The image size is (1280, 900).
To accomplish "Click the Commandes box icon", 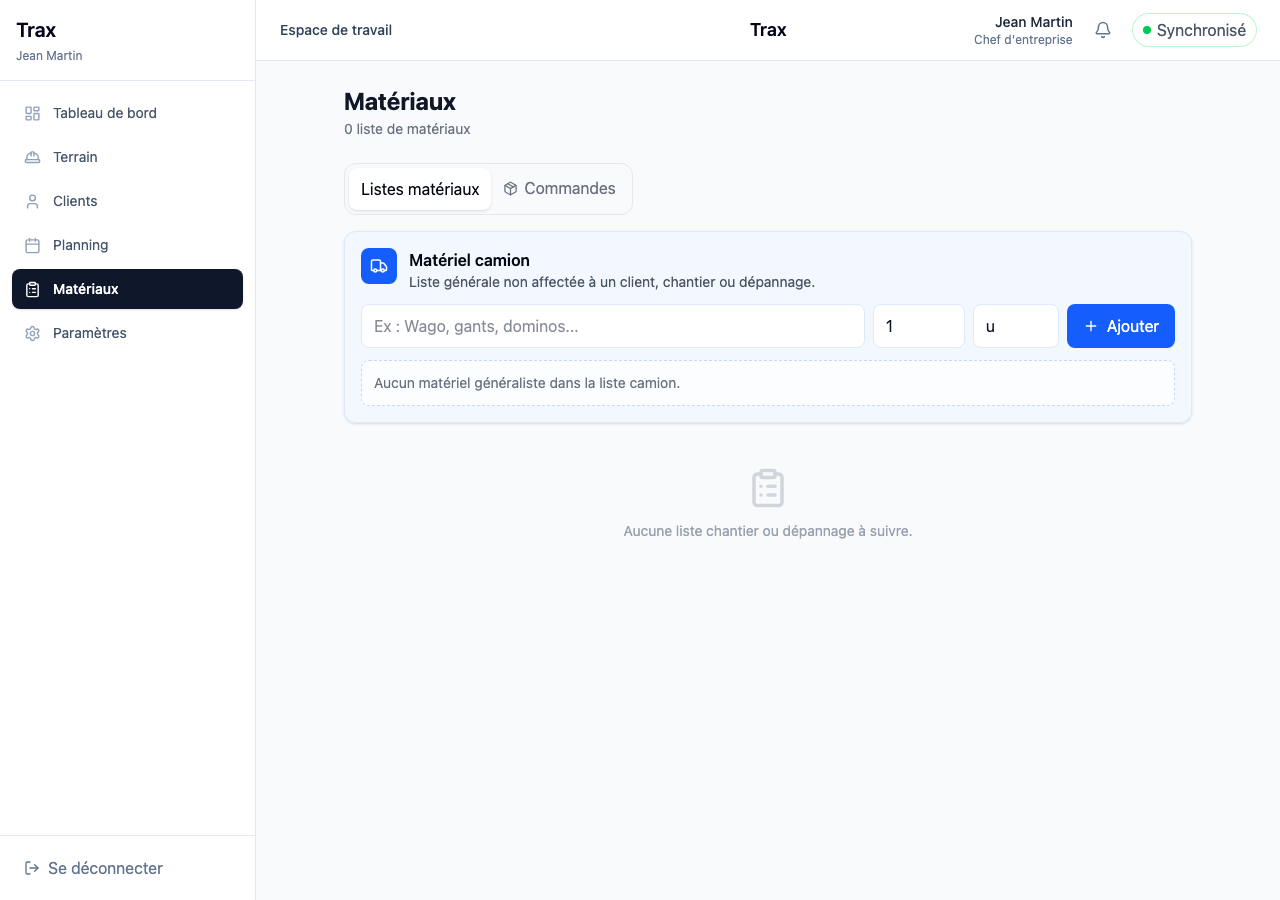I will pos(510,188).
